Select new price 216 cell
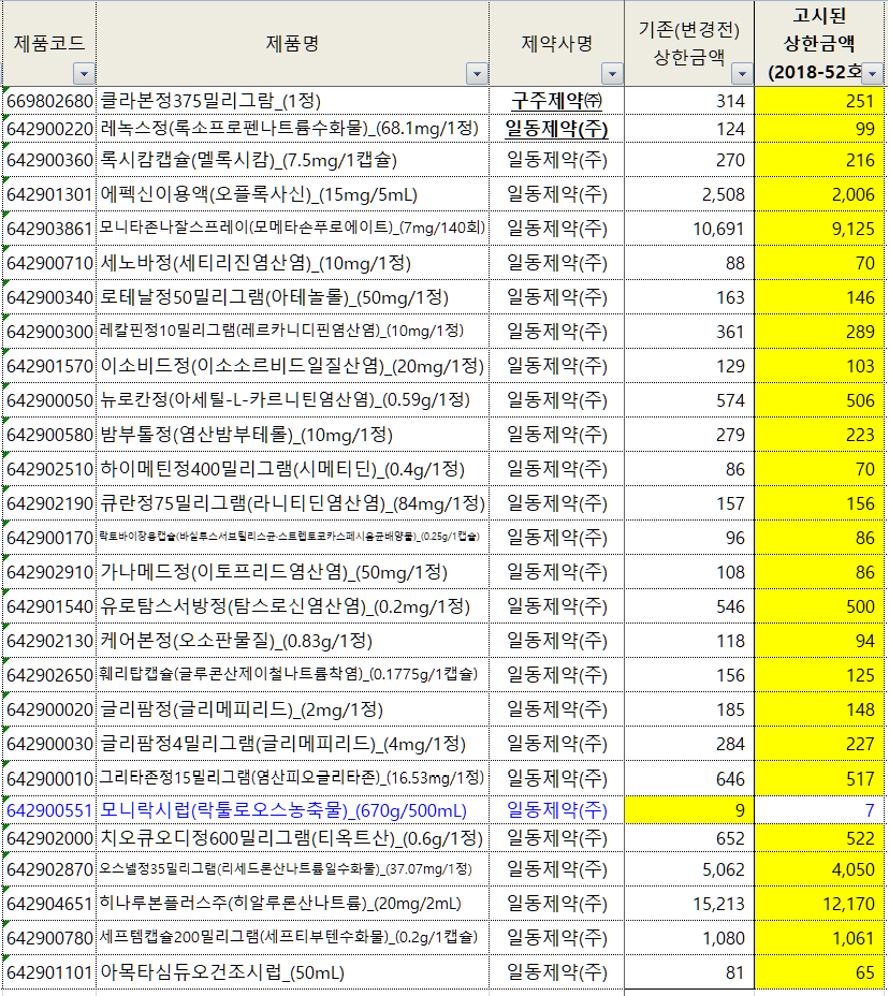Image resolution: width=889 pixels, height=996 pixels. [x=820, y=160]
